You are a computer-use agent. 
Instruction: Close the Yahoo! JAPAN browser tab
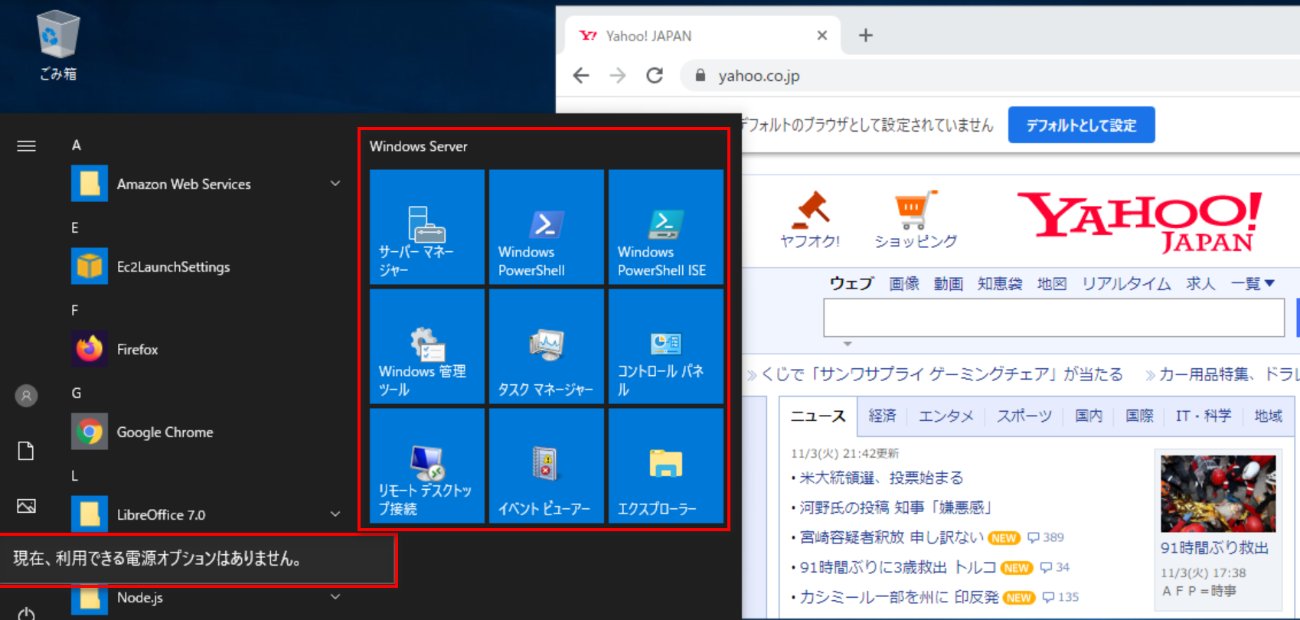coord(822,35)
